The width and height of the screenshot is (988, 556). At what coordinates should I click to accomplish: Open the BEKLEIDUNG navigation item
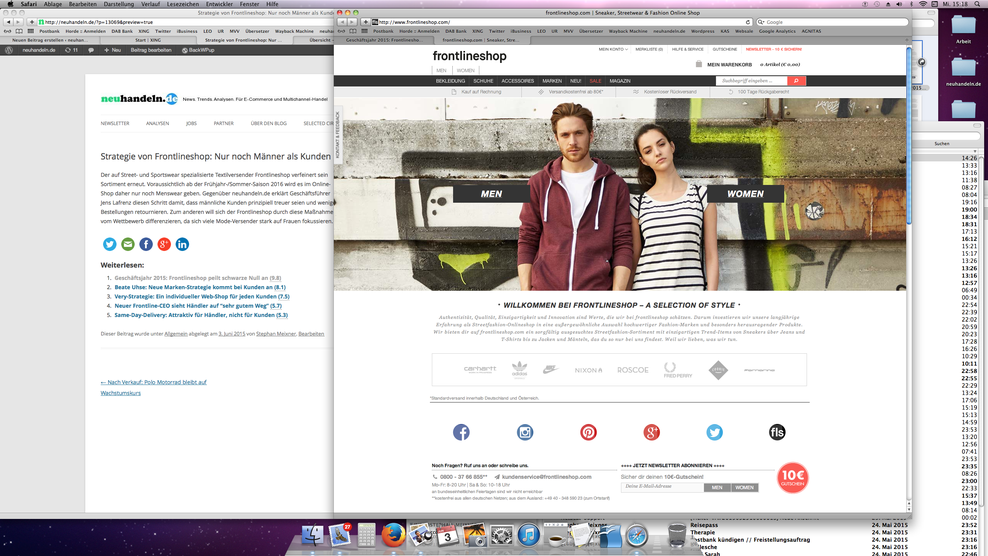(450, 81)
